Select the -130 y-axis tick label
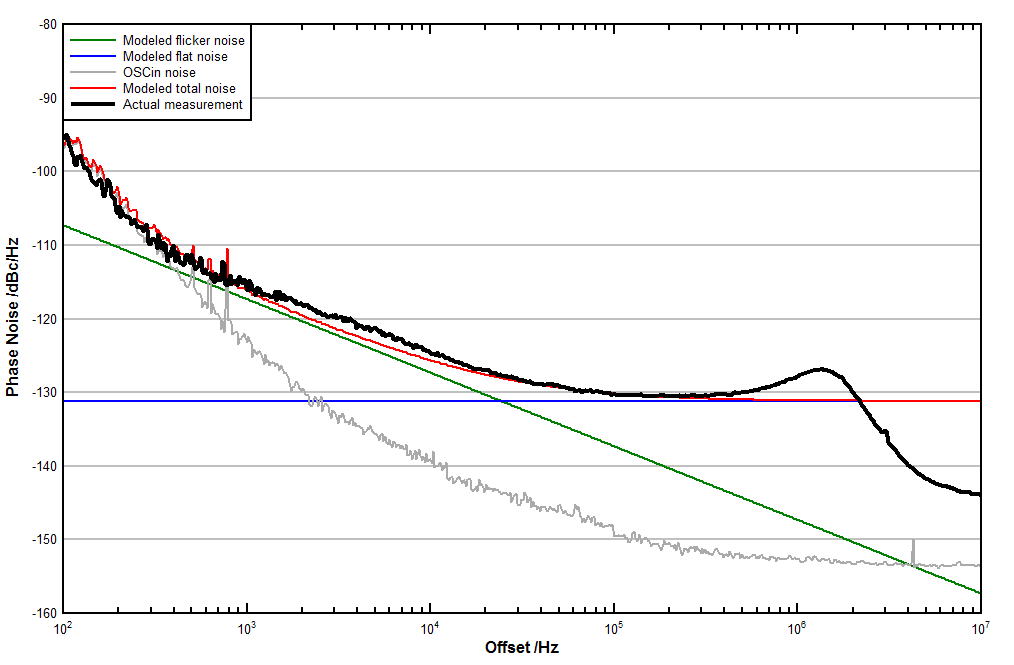The image size is (1014, 665). click(x=43, y=392)
